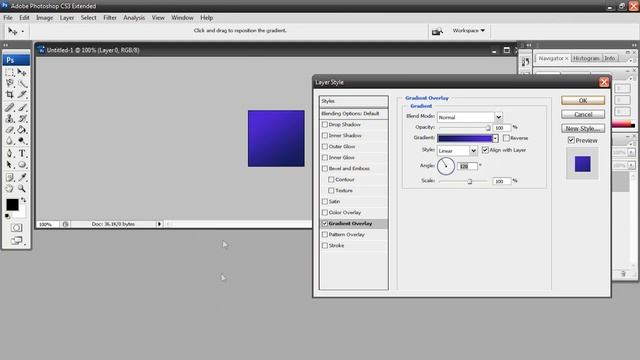
Task: Select the History Brush tool
Action: [22, 119]
